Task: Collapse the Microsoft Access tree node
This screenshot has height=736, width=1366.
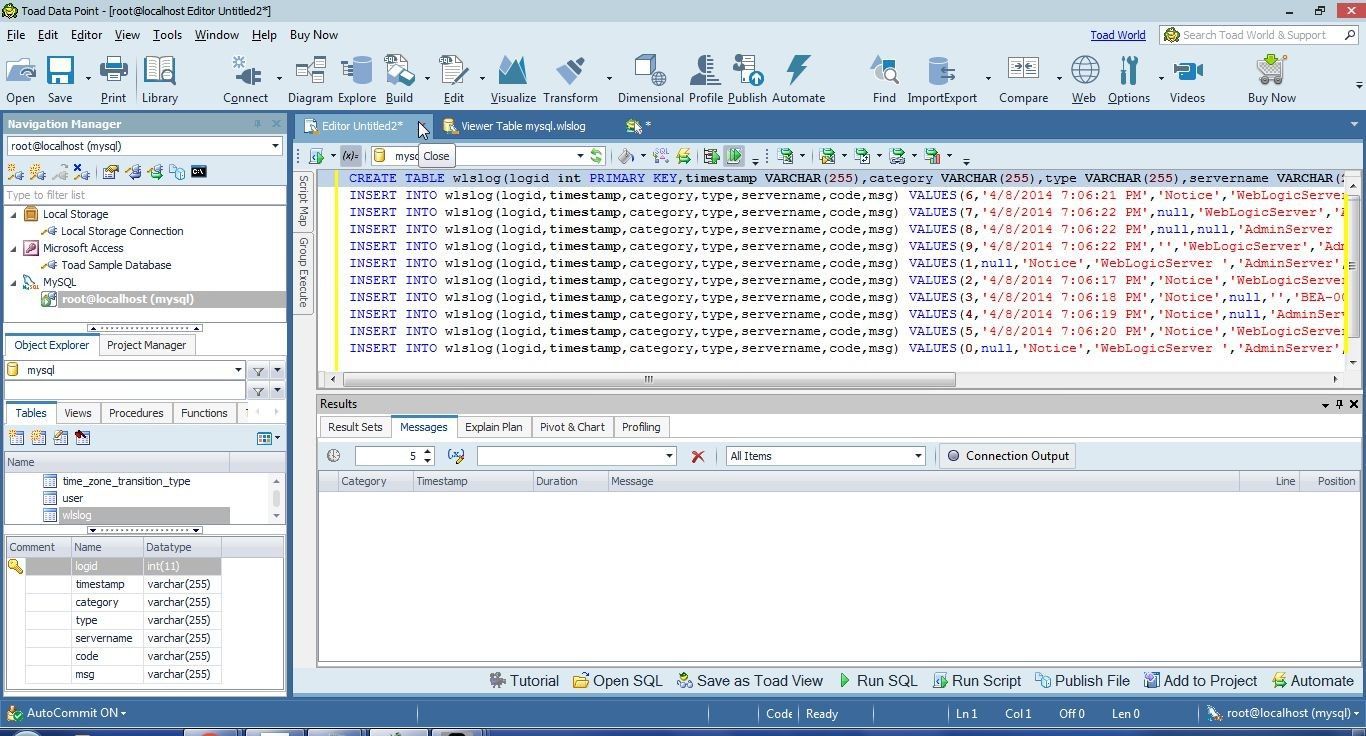Action: [13, 248]
